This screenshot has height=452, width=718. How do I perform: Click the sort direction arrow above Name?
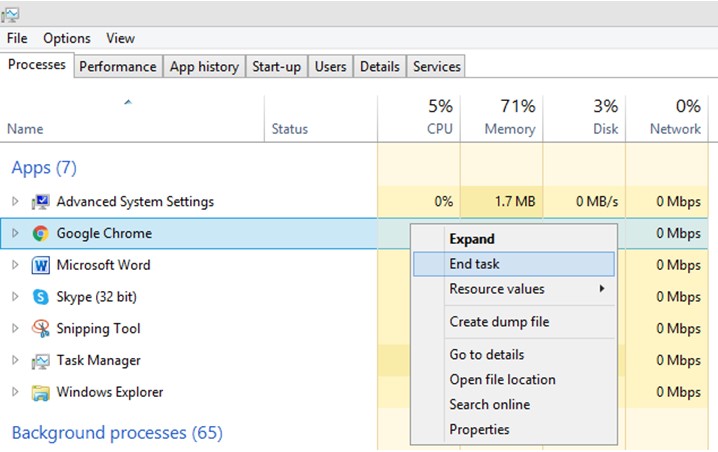[x=128, y=102]
